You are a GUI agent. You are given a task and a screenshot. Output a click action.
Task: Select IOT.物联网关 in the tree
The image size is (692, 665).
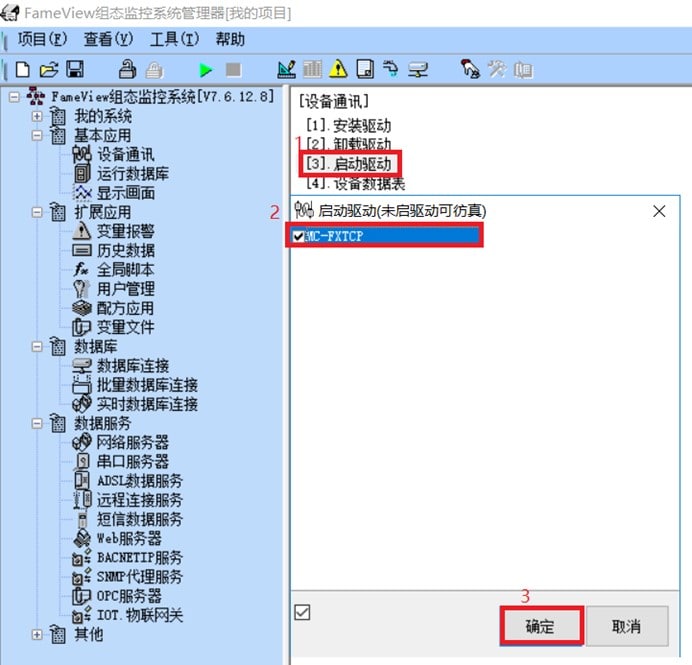tap(139, 616)
